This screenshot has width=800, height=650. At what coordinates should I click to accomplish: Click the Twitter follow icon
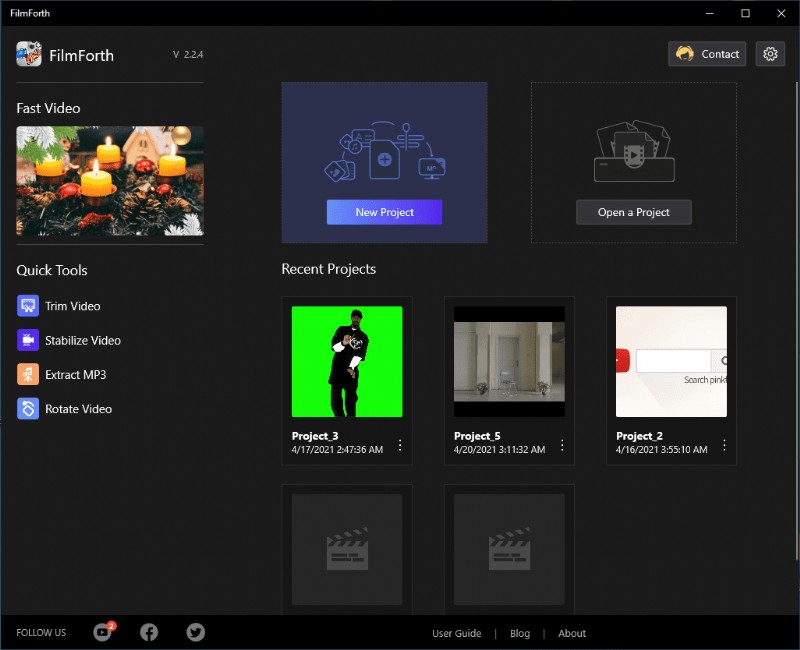(x=196, y=632)
